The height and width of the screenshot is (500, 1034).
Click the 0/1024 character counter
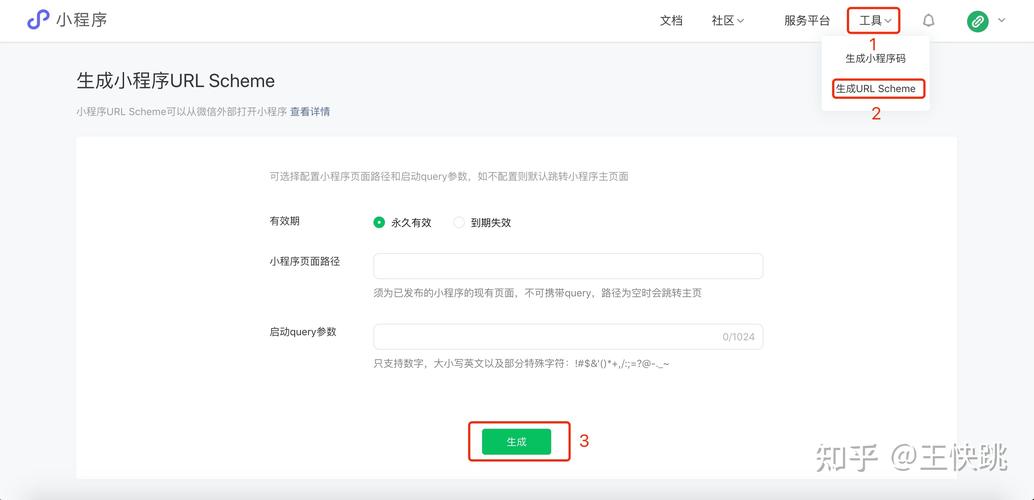(739, 336)
